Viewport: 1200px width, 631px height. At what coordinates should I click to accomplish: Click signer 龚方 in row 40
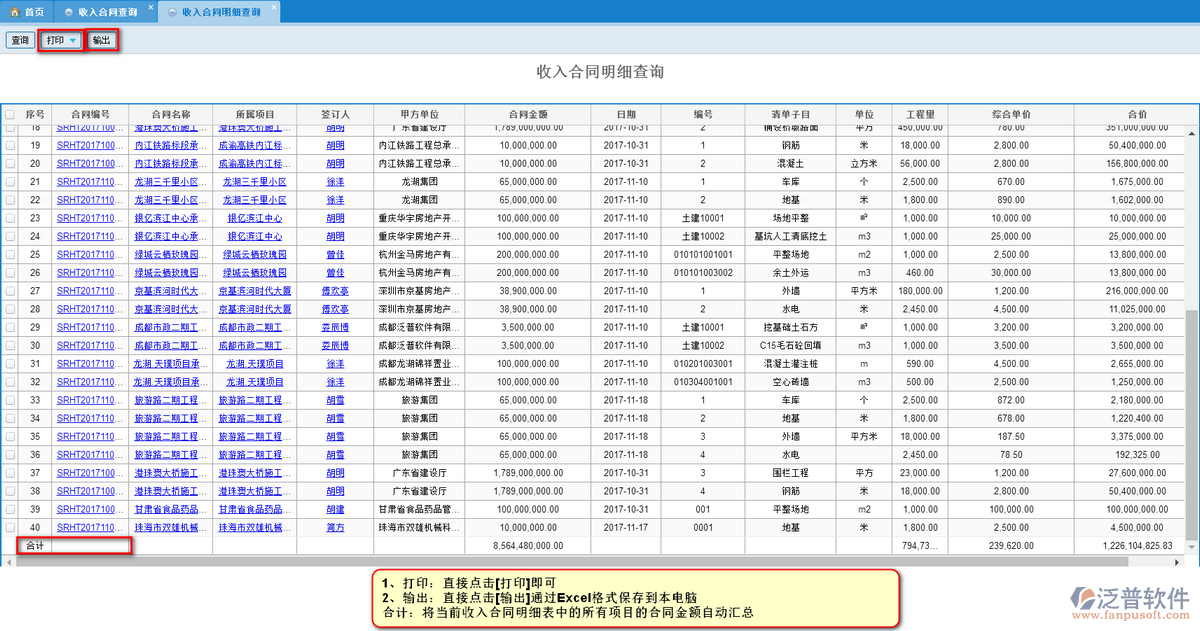(335, 527)
